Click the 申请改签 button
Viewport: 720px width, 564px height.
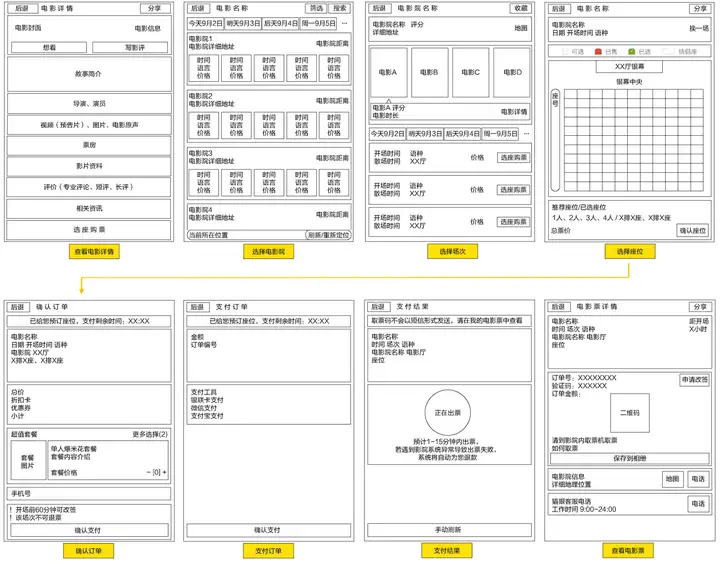[695, 380]
